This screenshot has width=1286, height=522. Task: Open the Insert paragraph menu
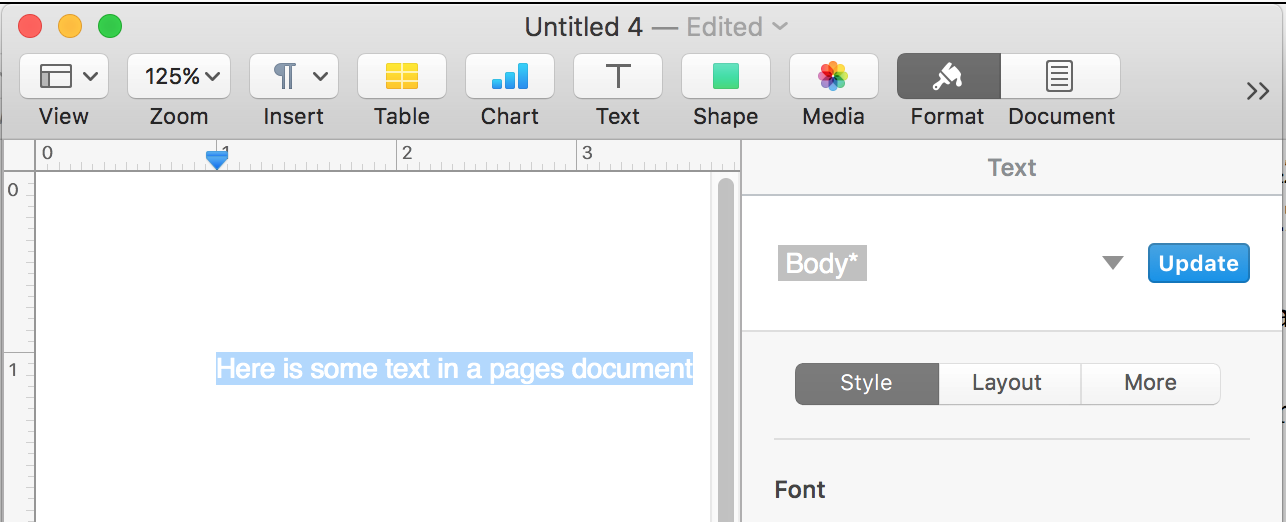tap(294, 76)
